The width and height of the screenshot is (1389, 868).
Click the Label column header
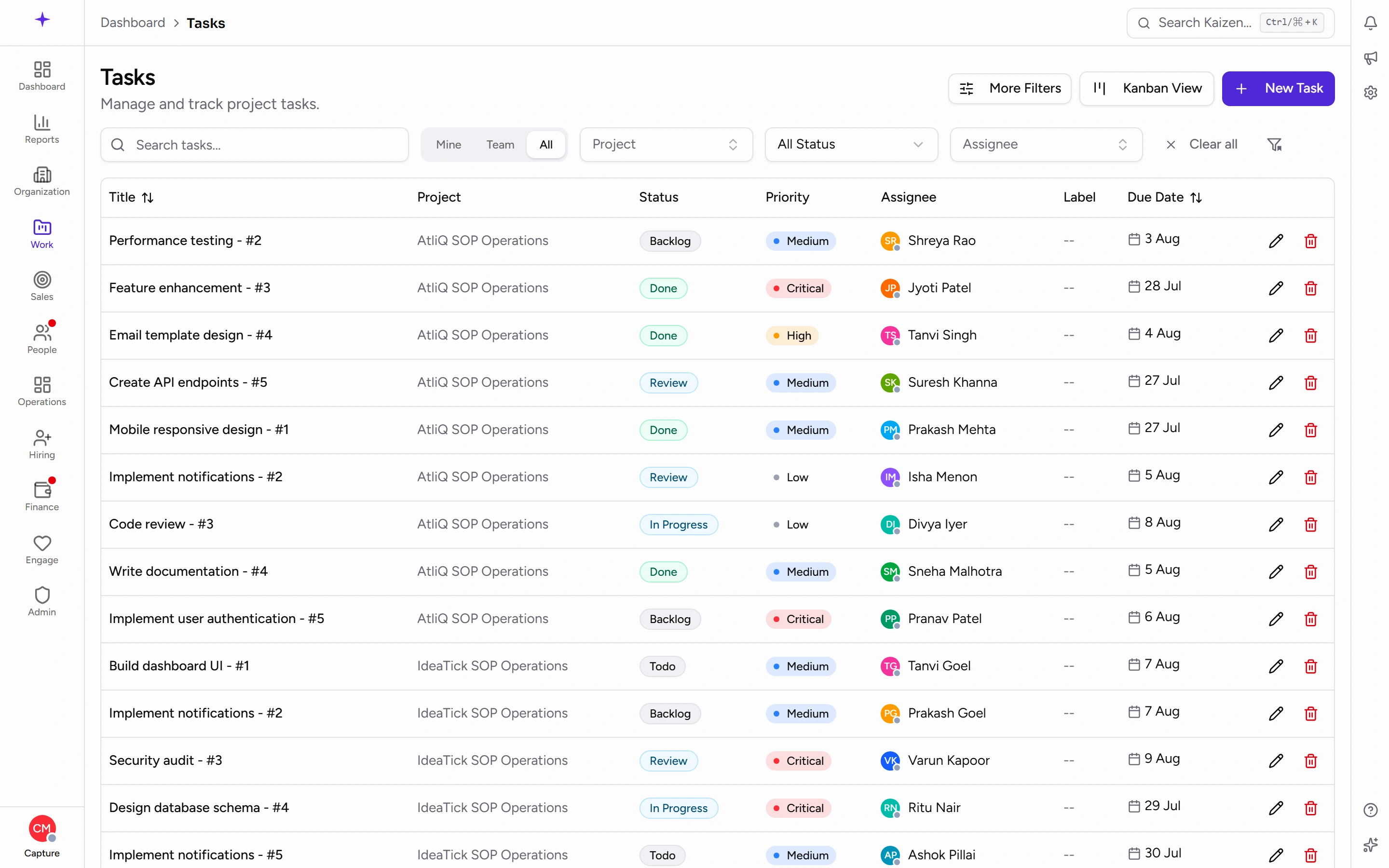1079,198
